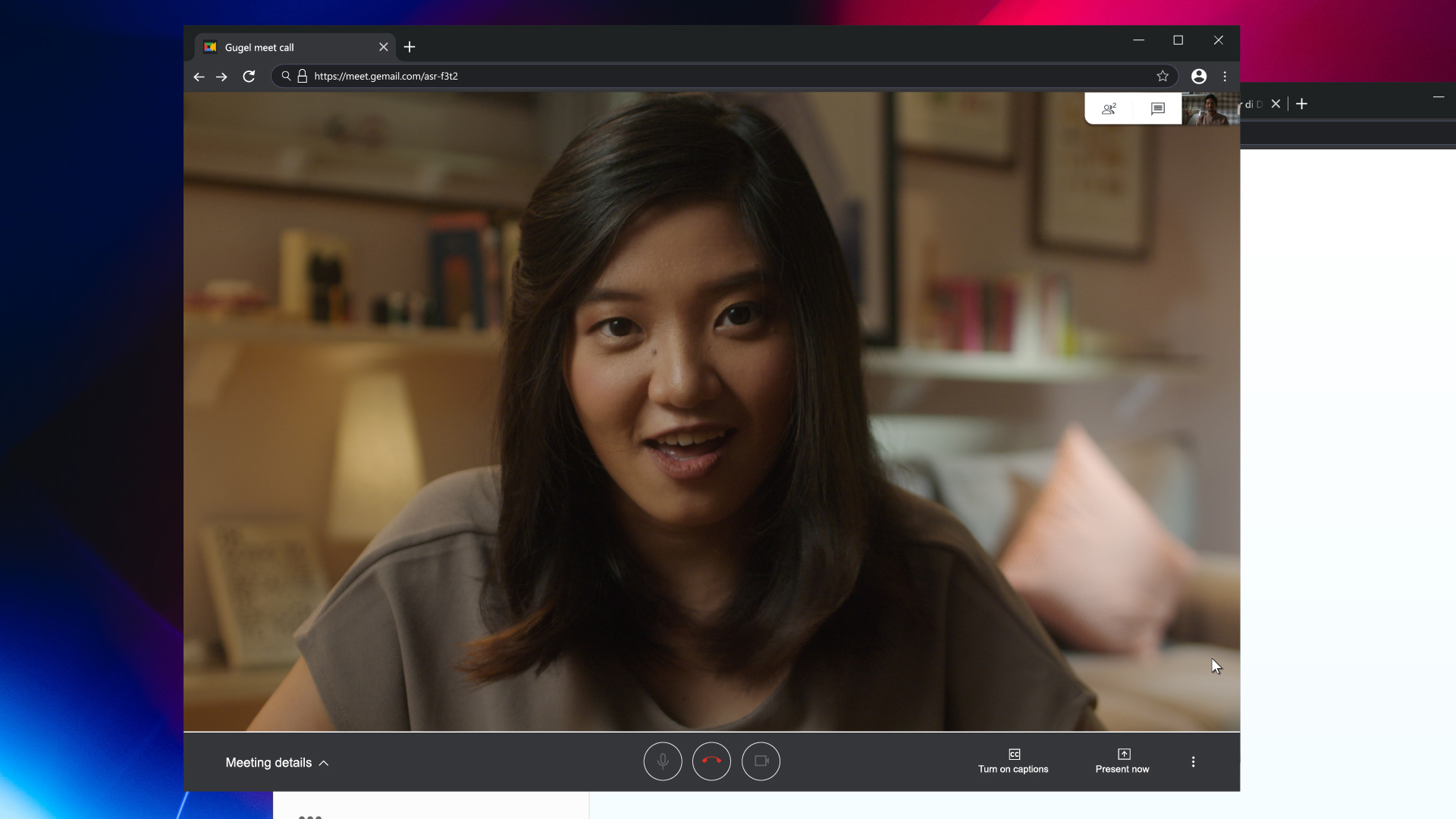Go back to previous page
1456x819 pixels.
click(199, 77)
